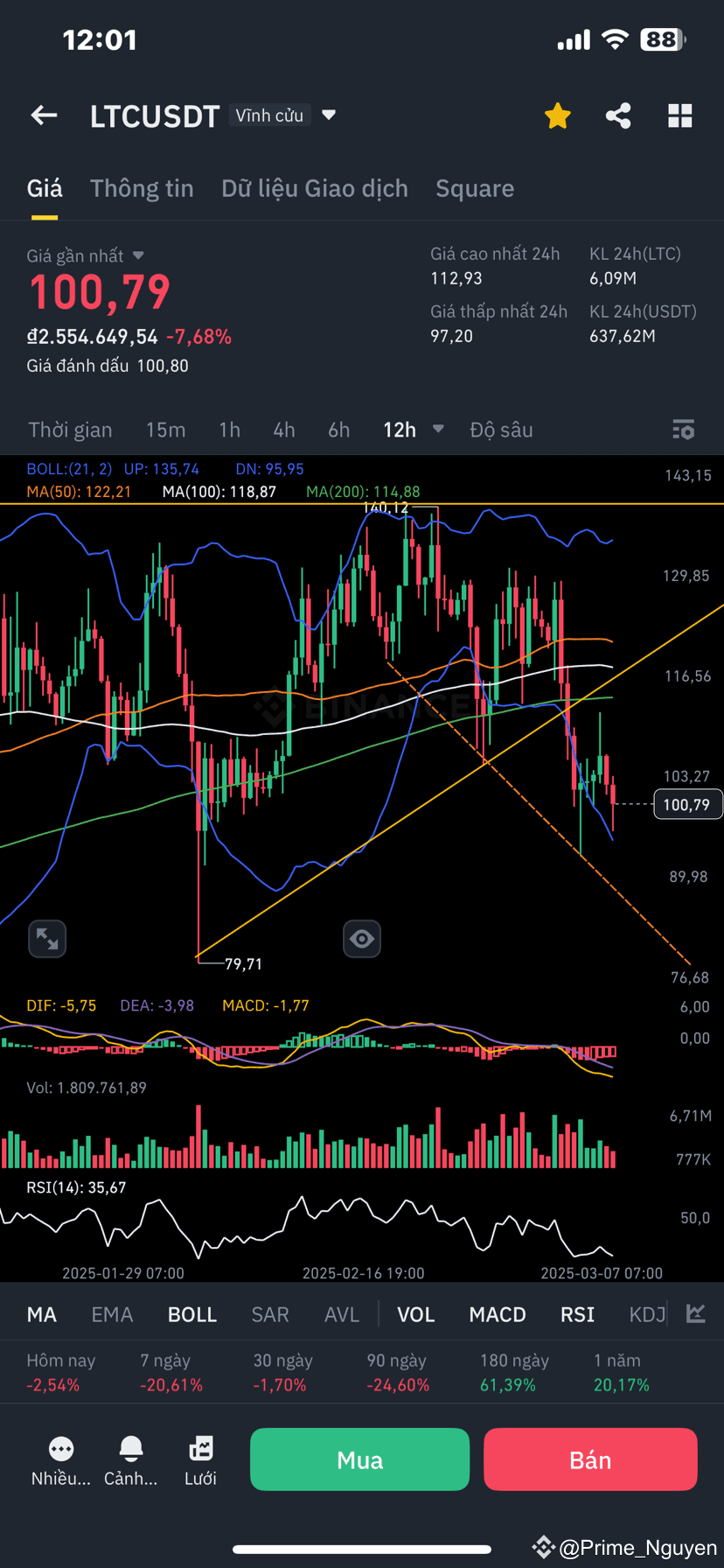Toggle the RSI sub-indicator
This screenshot has width=724, height=1568.
pos(577,1314)
